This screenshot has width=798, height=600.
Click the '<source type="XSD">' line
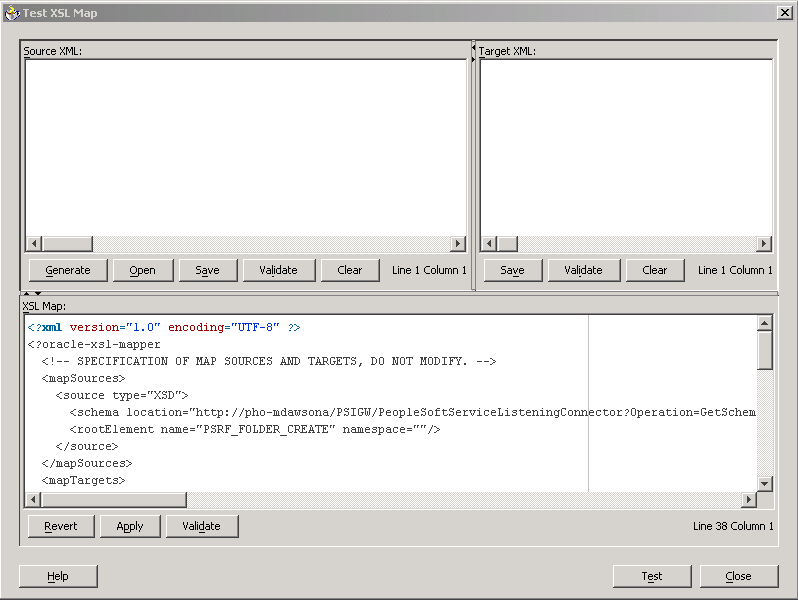pyautogui.click(x=122, y=395)
